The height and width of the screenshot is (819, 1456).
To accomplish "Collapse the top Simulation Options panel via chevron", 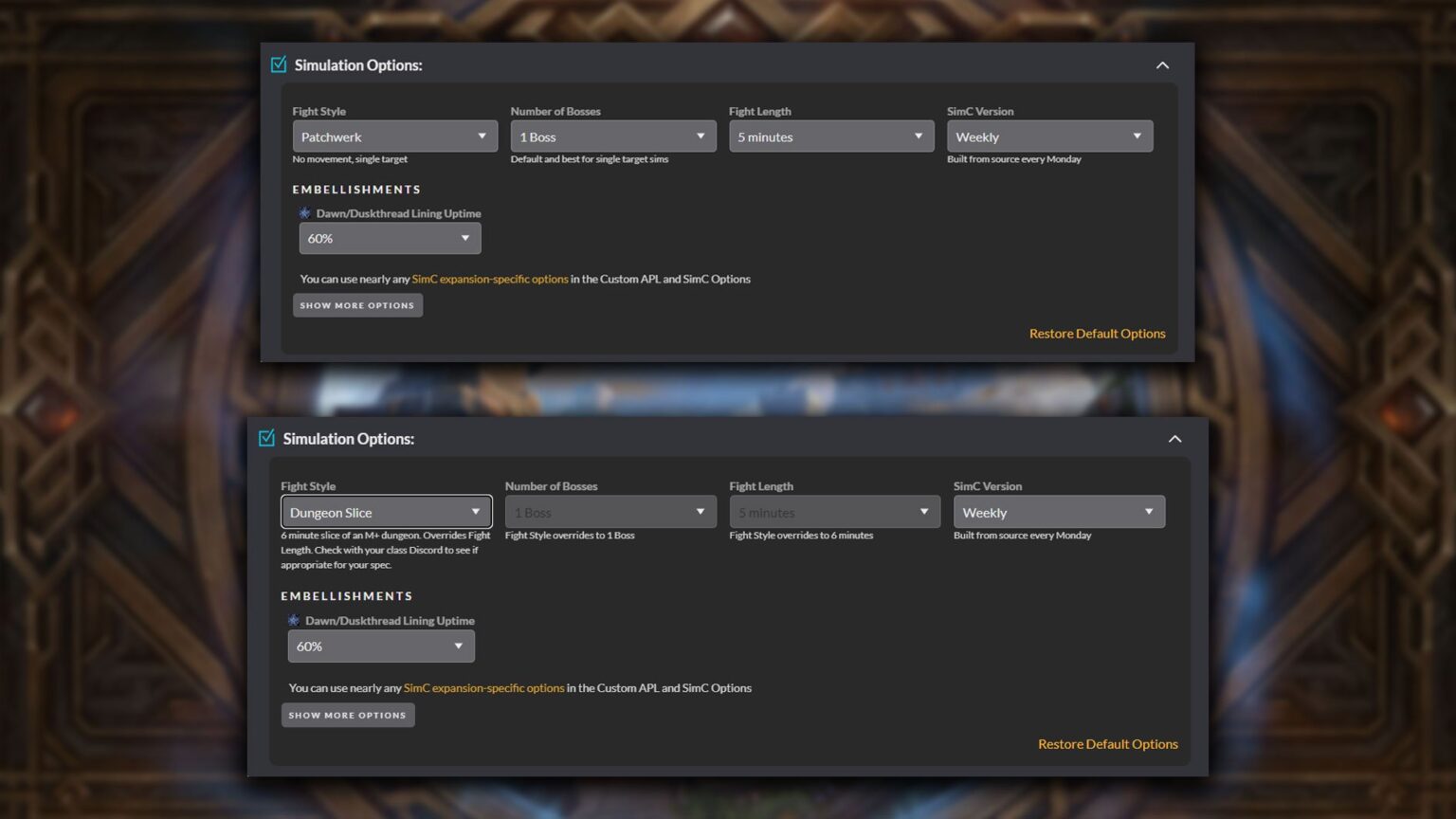I will (x=1162, y=64).
